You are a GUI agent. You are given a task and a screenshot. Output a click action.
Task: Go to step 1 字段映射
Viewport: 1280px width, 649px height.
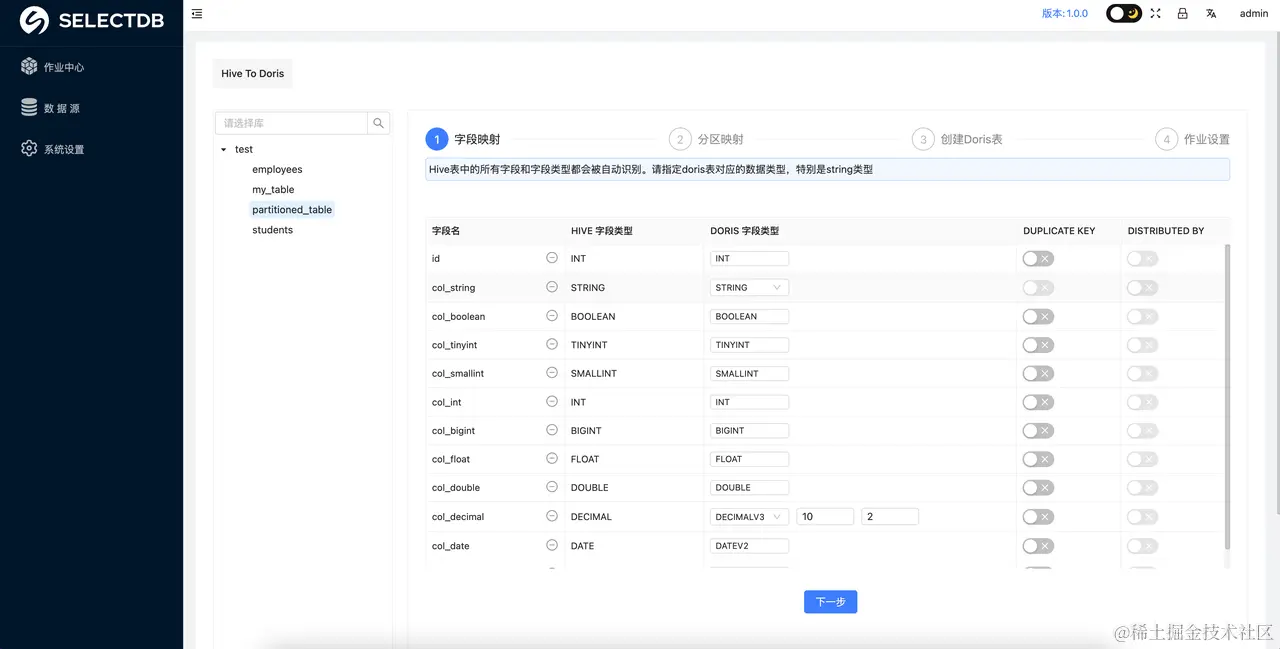point(463,139)
